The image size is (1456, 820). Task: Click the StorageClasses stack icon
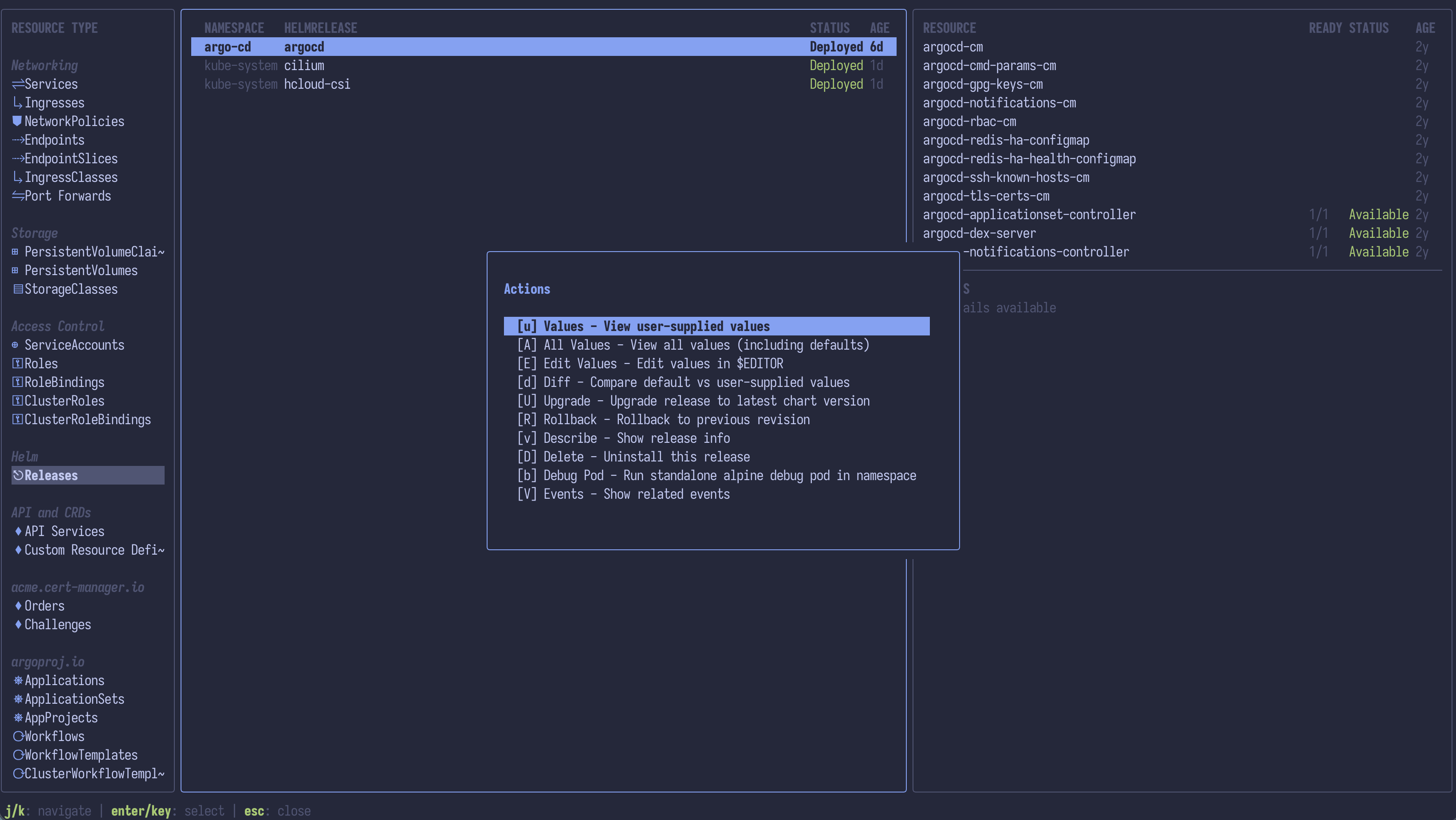[x=18, y=289]
